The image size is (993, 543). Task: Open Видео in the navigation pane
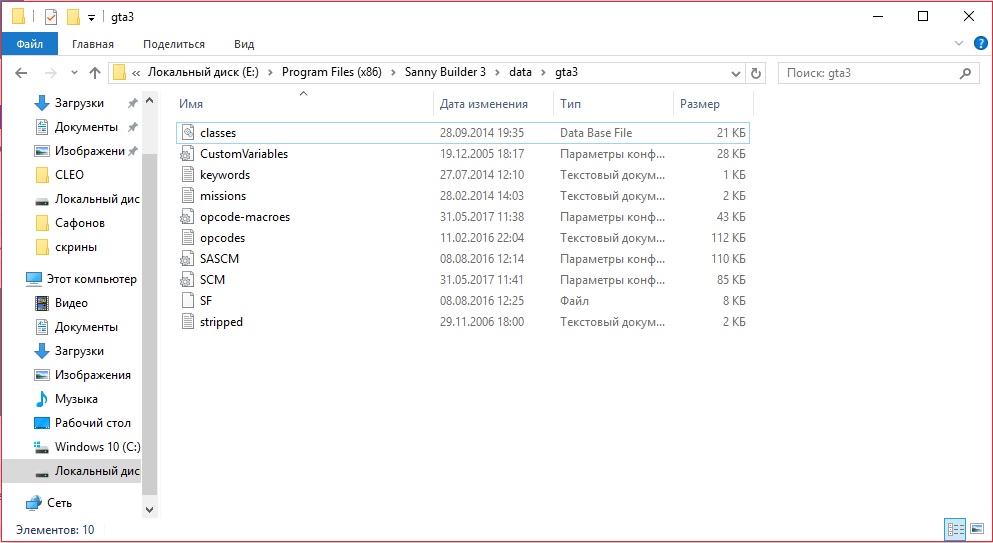point(71,303)
